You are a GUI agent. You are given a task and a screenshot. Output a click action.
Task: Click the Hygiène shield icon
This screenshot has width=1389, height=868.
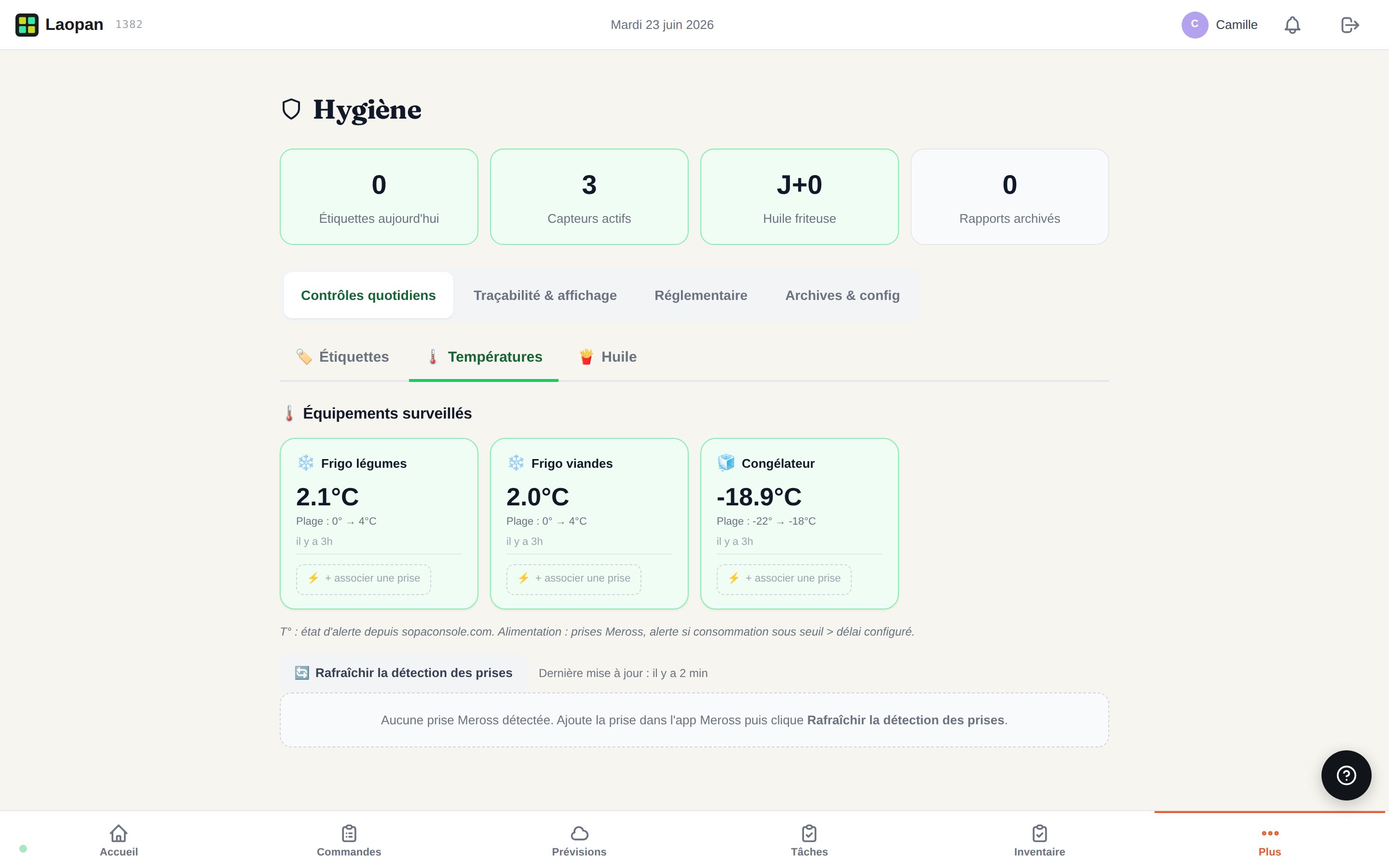(292, 109)
